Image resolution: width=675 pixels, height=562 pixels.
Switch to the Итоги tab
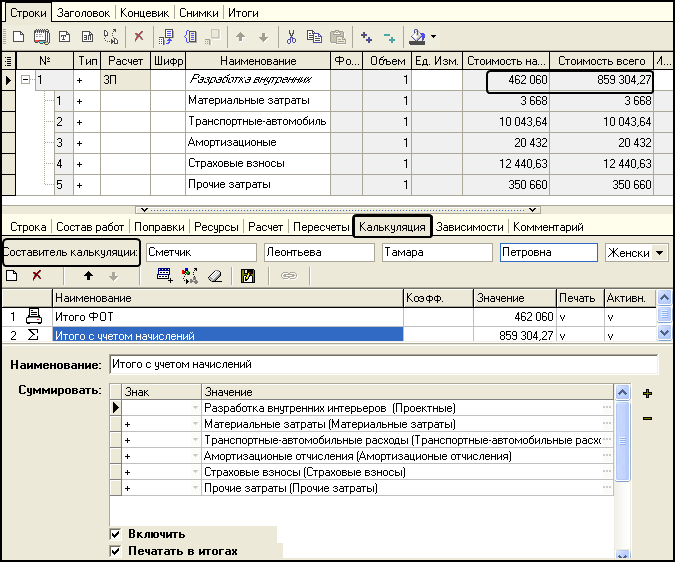pos(243,13)
